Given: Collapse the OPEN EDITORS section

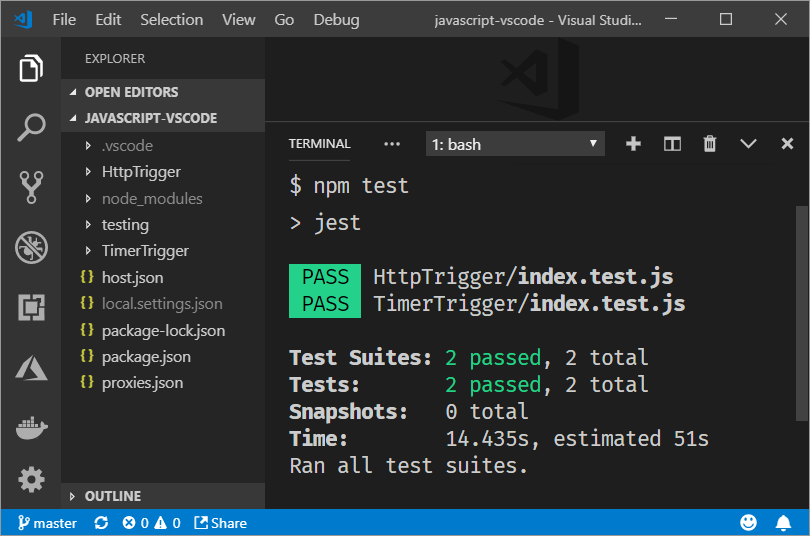Looking at the screenshot, I should 131,92.
